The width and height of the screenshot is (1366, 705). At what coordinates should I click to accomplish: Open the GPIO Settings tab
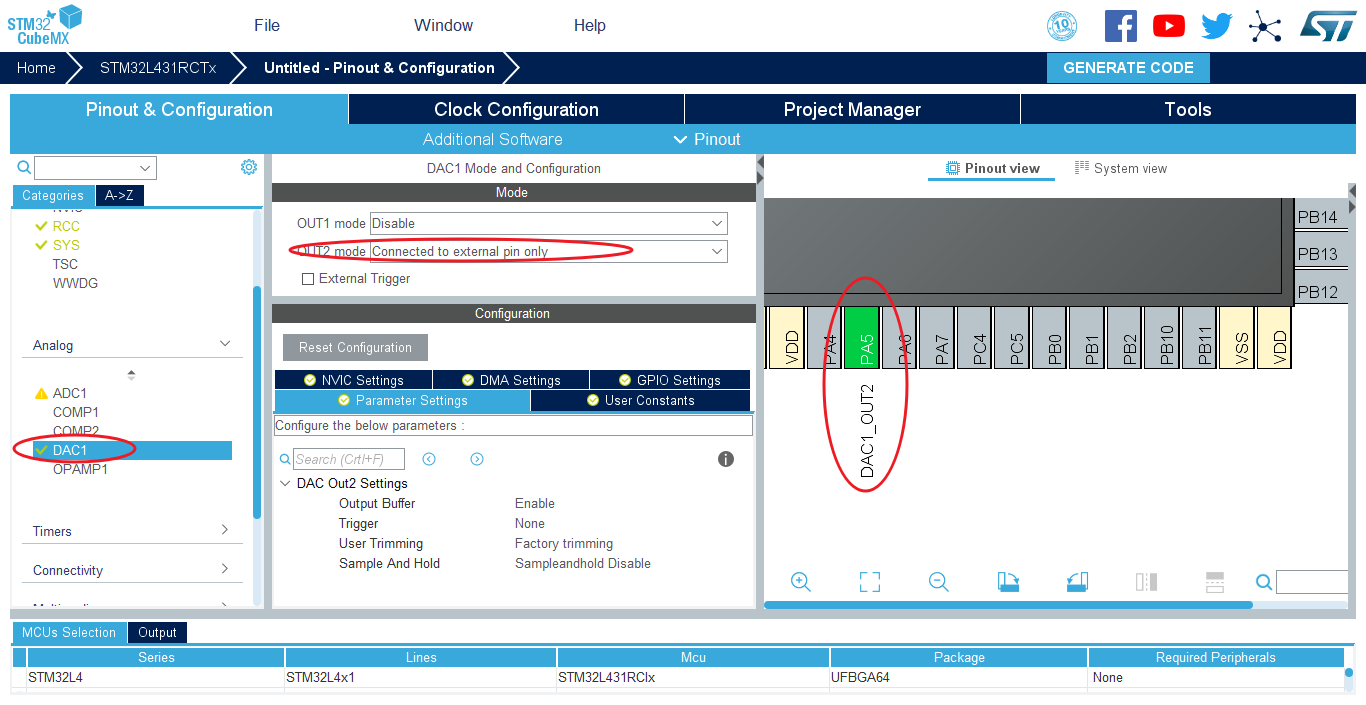(669, 380)
